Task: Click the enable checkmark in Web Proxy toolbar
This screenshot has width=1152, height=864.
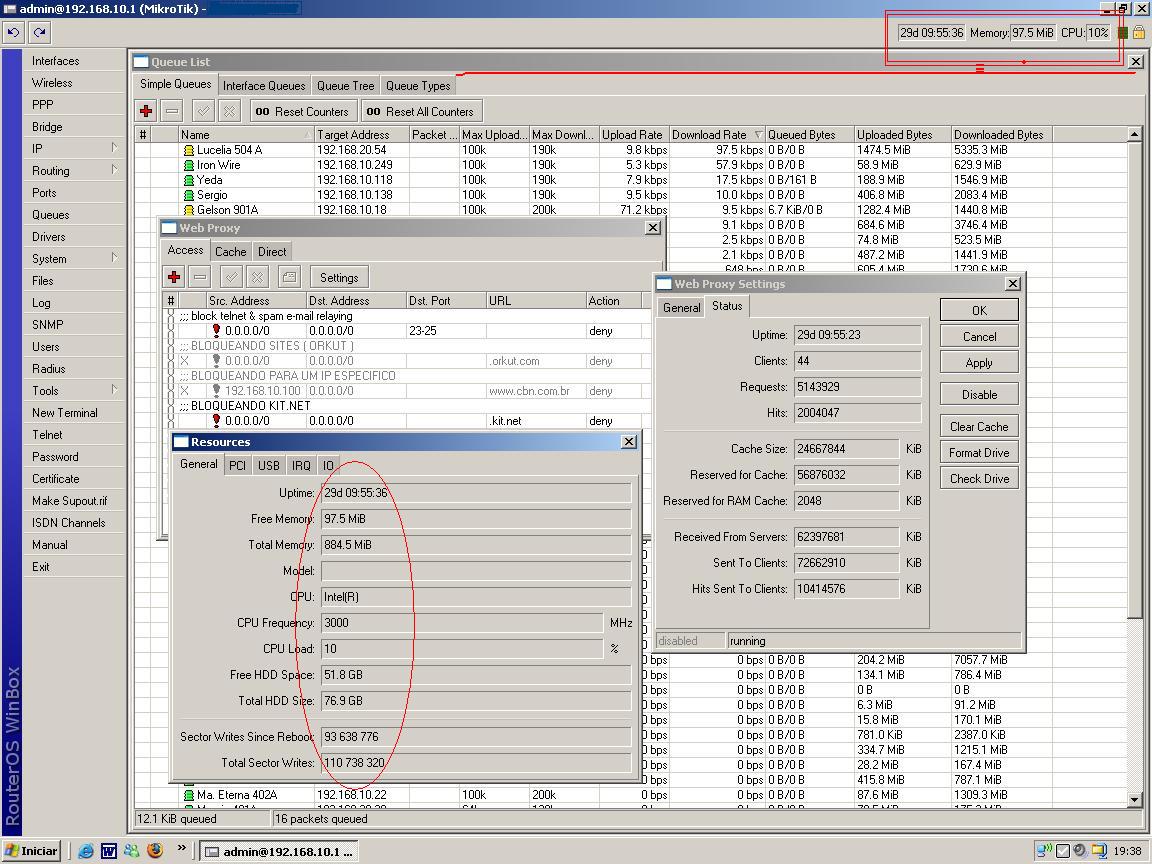Action: [231, 277]
